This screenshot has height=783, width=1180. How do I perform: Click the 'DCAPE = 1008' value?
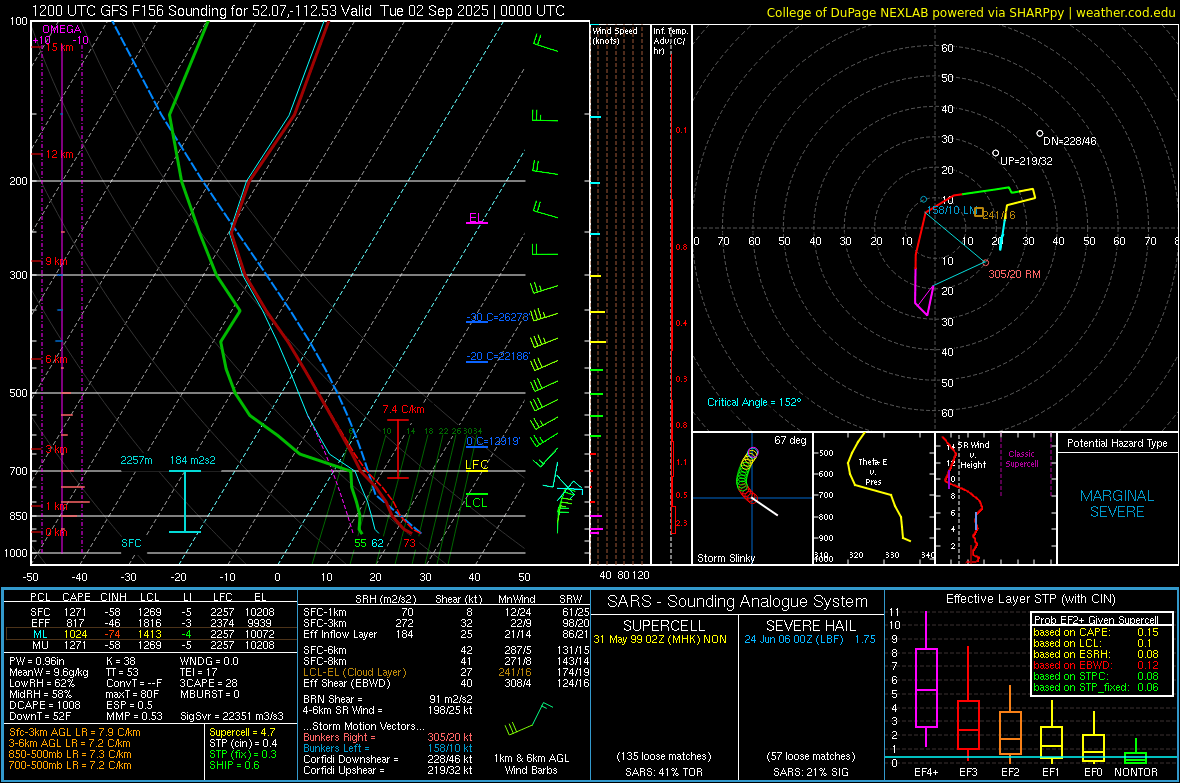[x=45, y=705]
